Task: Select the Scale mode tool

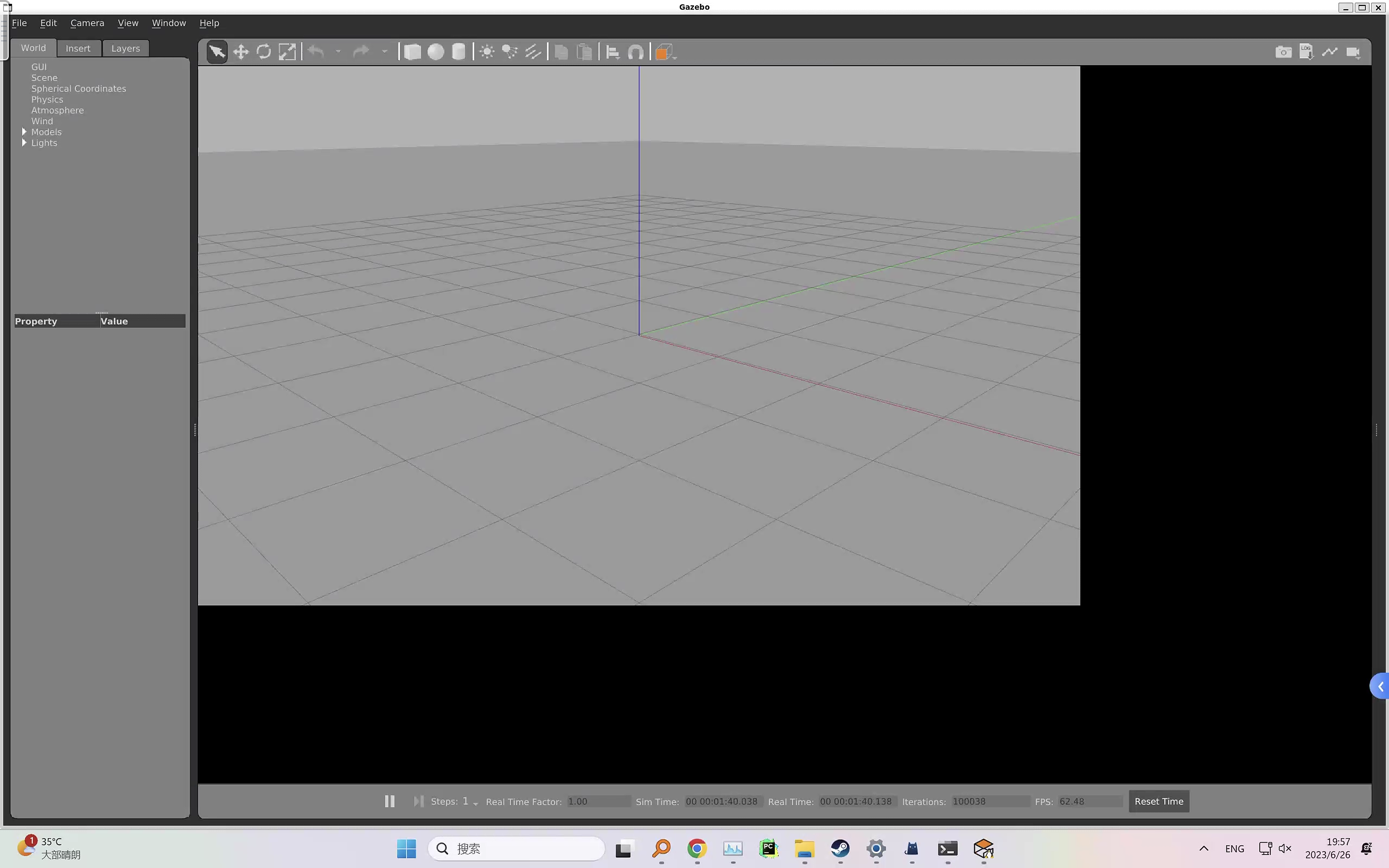Action: click(287, 52)
